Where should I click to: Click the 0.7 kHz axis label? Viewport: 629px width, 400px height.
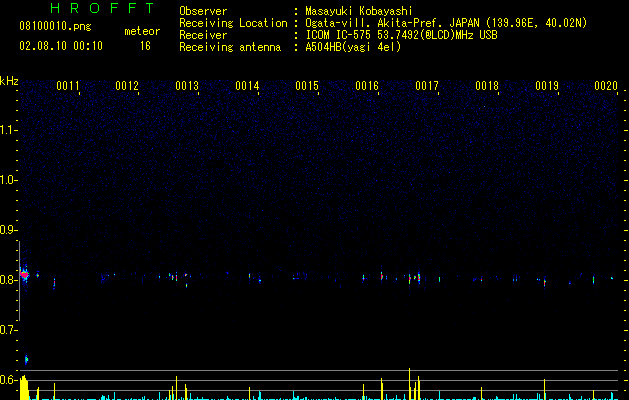8,330
